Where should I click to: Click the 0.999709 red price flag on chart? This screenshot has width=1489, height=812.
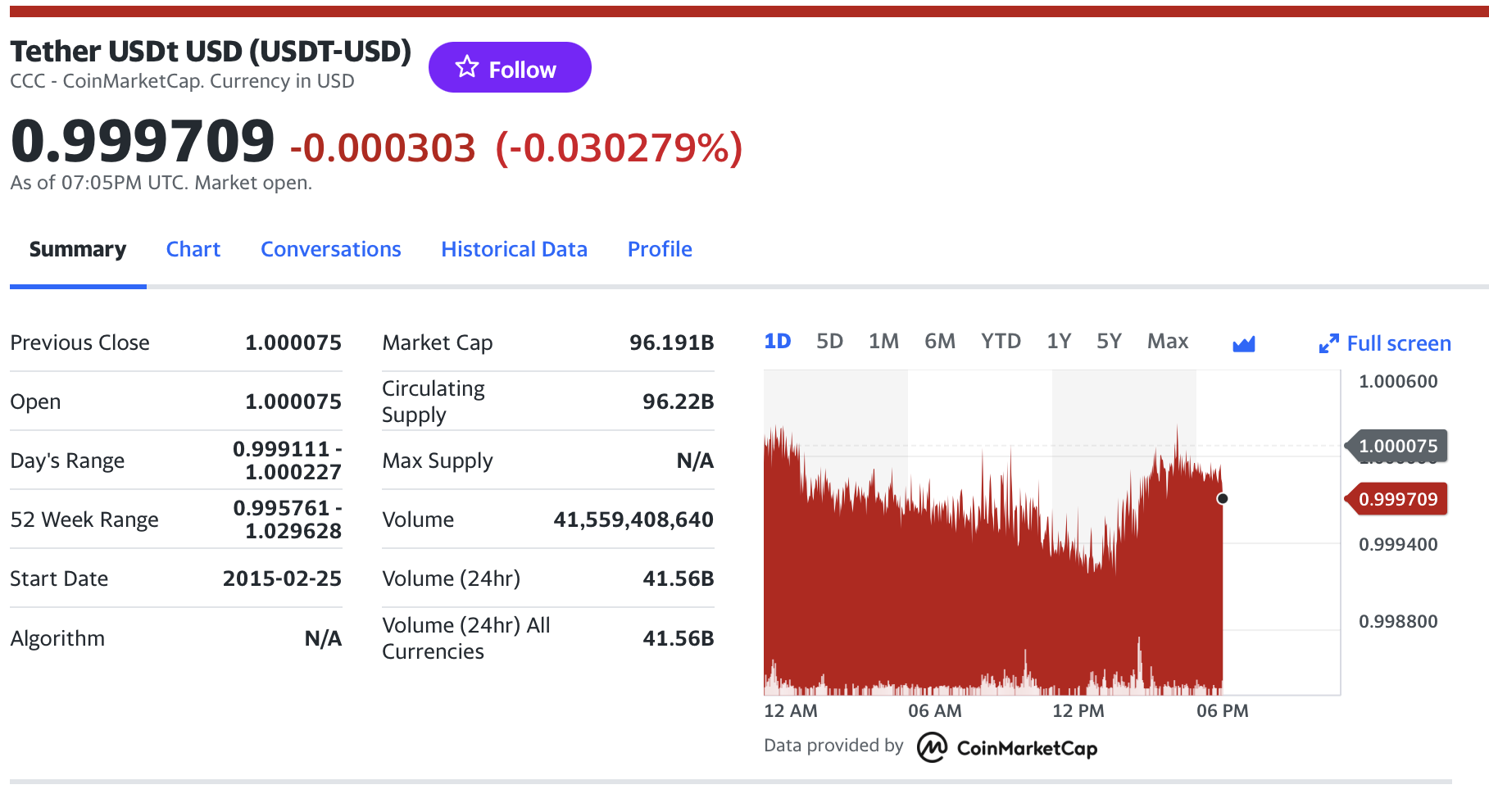coord(1396,498)
